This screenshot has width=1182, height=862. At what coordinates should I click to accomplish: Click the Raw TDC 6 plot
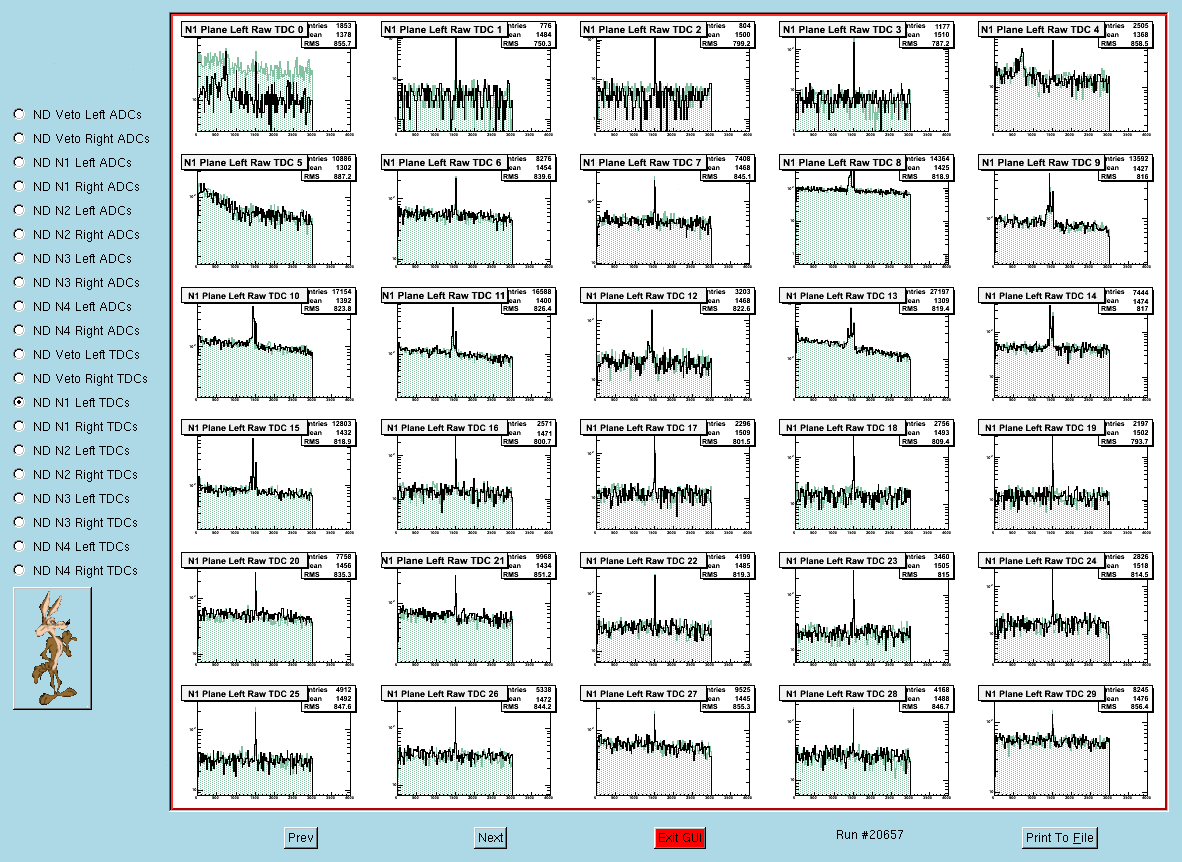[x=467, y=213]
